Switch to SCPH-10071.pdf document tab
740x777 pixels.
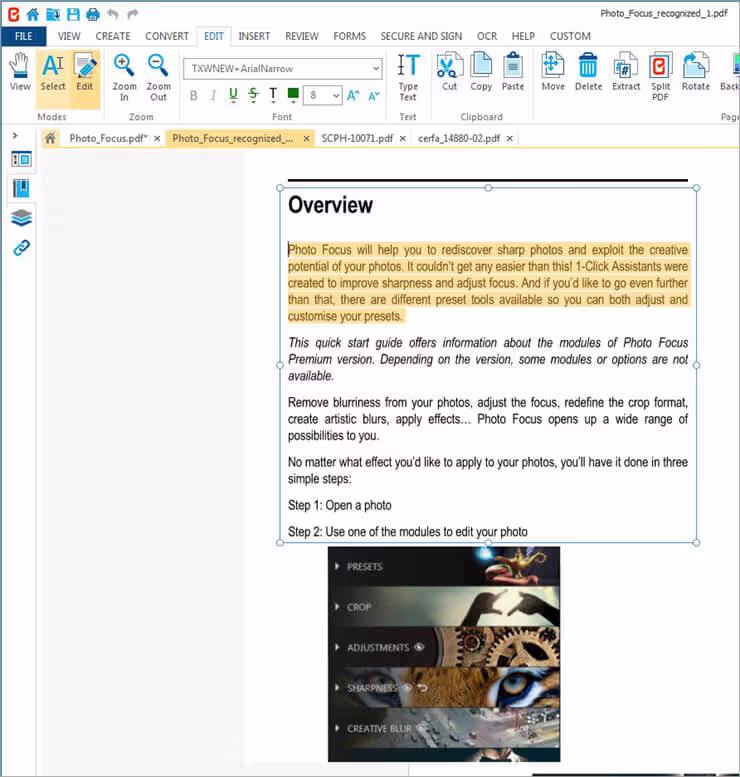point(357,138)
